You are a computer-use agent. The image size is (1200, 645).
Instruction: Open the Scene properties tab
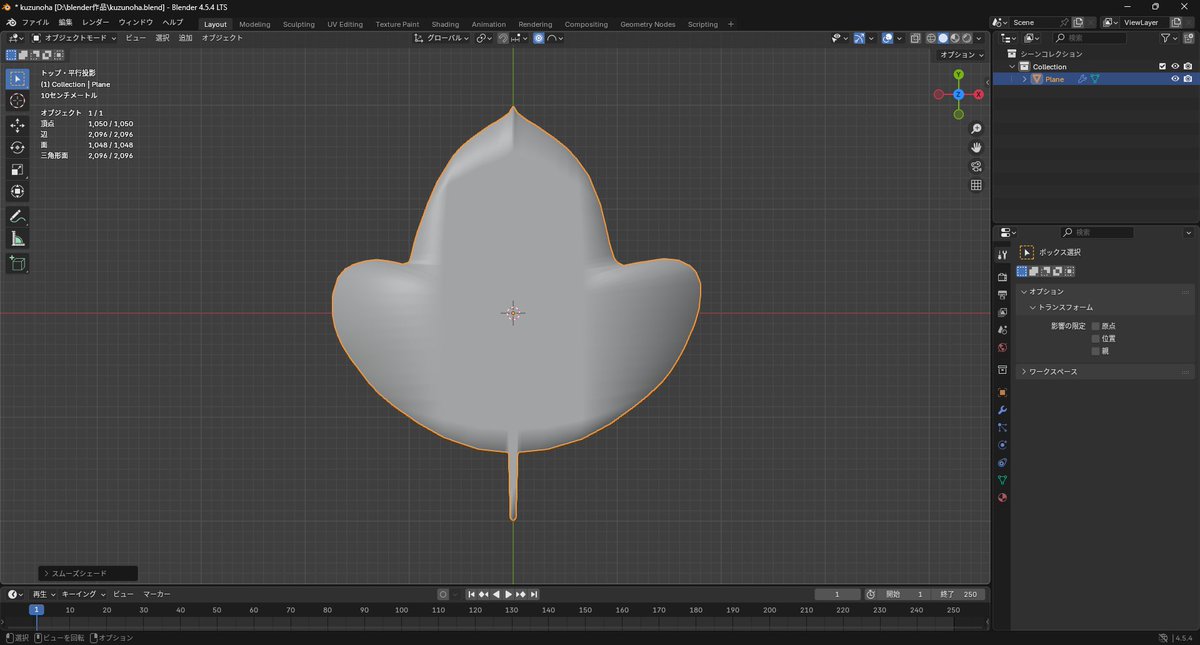tap(1002, 329)
